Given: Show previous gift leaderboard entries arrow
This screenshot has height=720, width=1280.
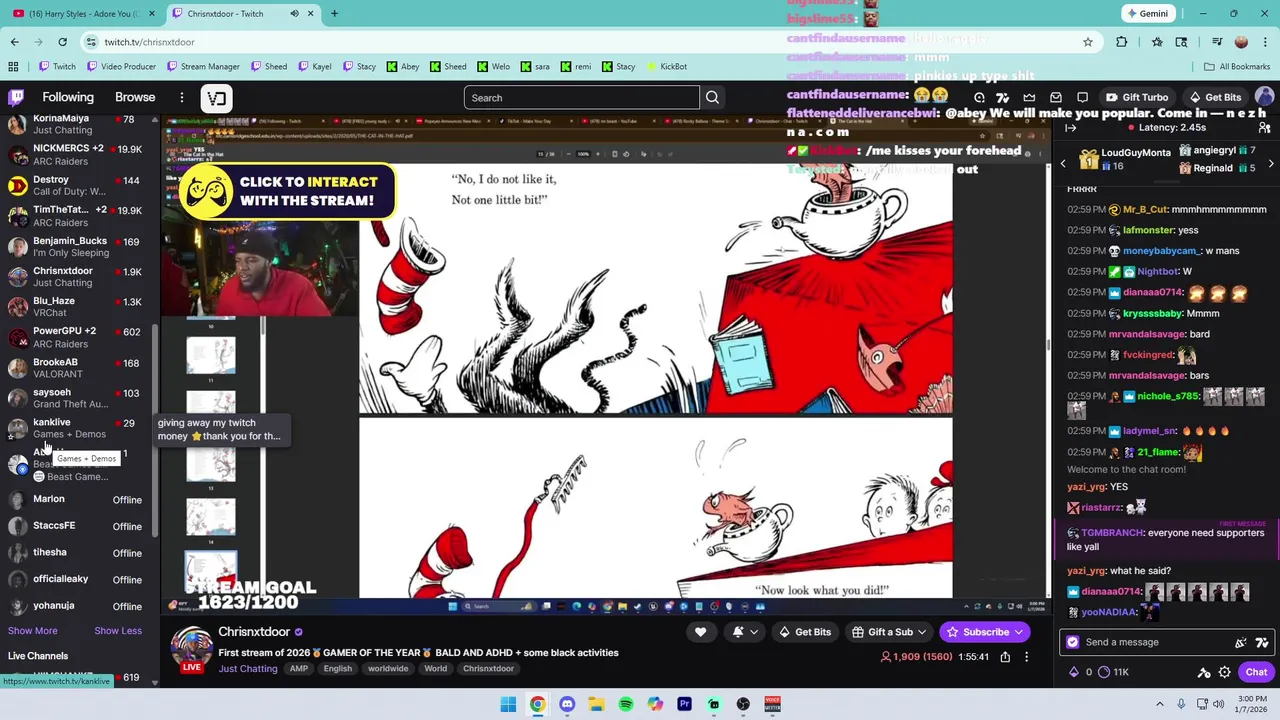Looking at the screenshot, I should click(1063, 163).
